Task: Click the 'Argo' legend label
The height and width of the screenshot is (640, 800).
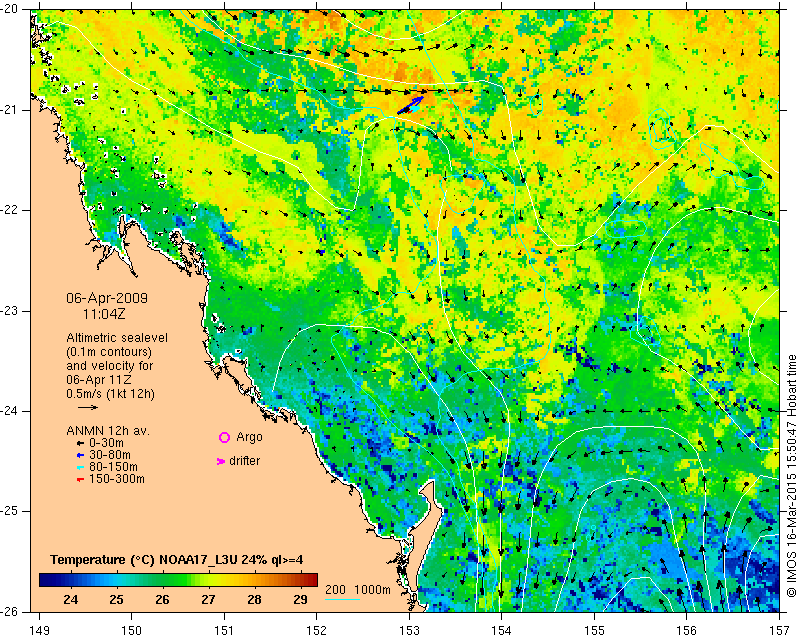Action: [x=249, y=437]
